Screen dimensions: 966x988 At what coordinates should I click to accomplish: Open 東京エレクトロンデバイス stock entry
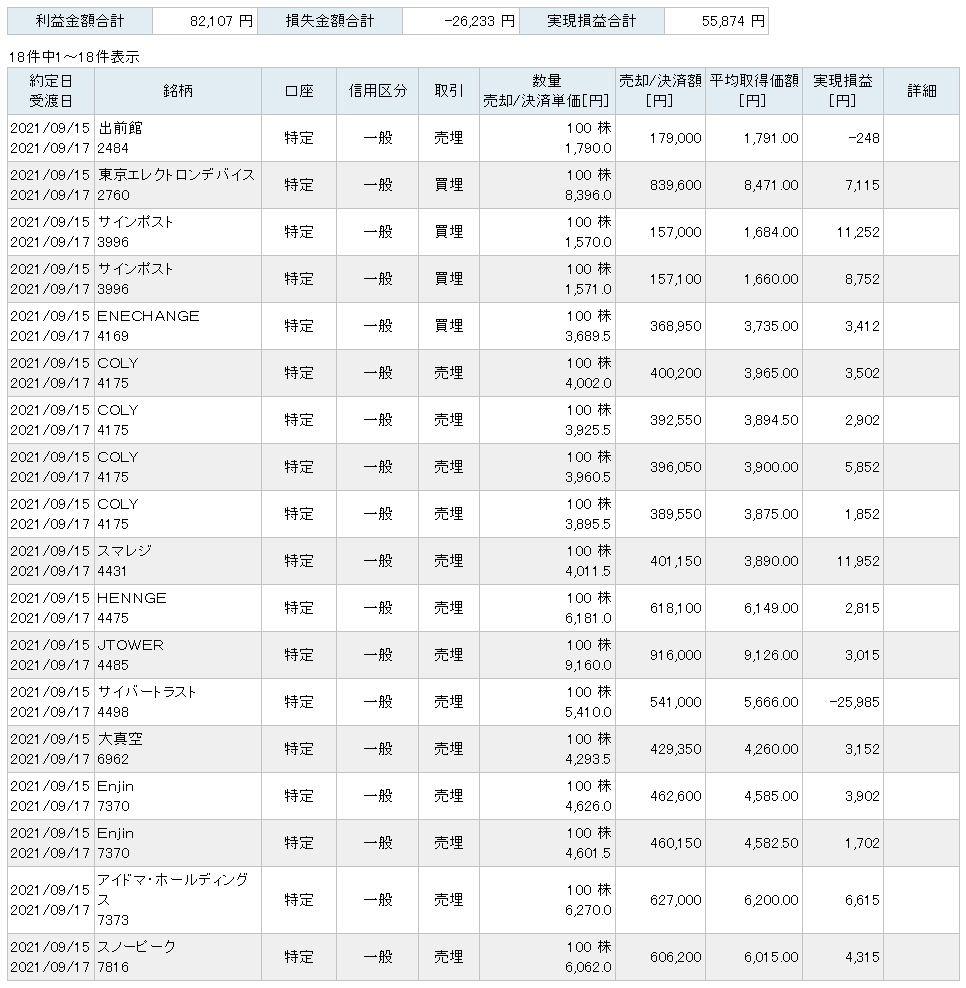pos(176,175)
